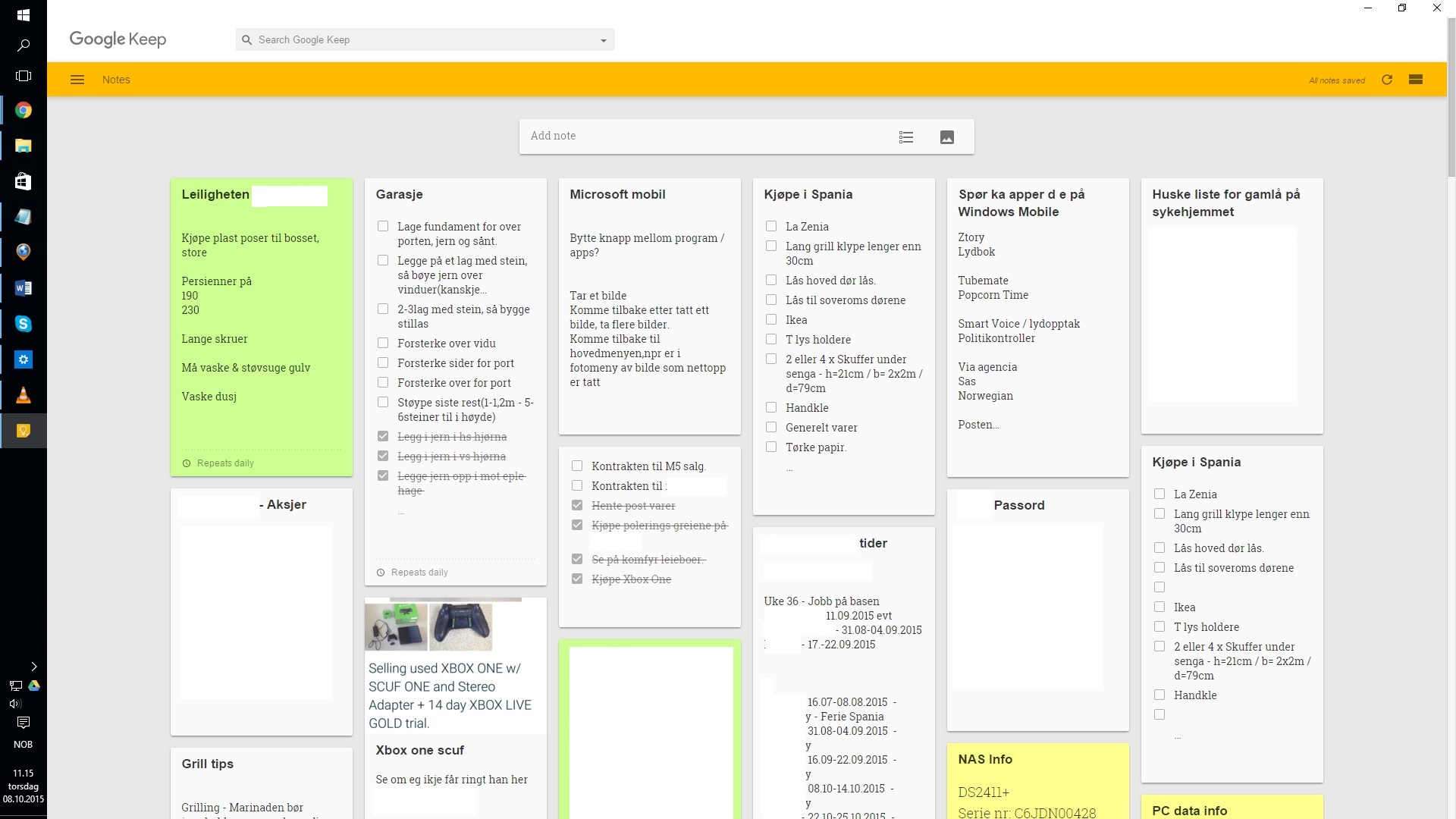
Task: Open VLC media player from taskbar
Action: click(24, 395)
